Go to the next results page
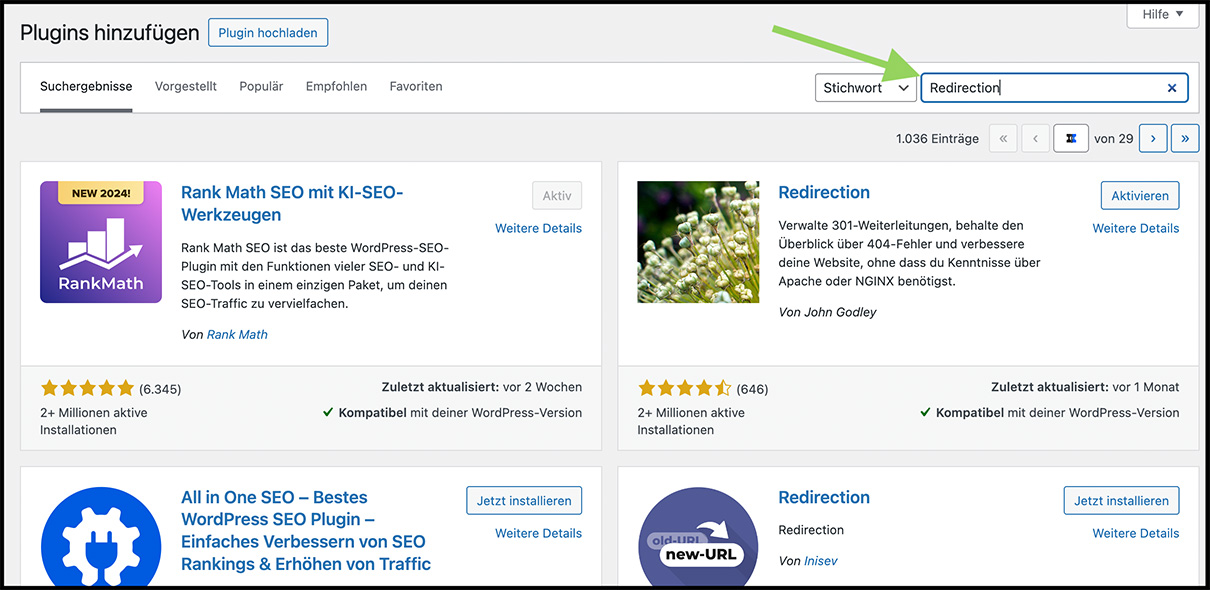This screenshot has height=590, width=1210. (1153, 139)
